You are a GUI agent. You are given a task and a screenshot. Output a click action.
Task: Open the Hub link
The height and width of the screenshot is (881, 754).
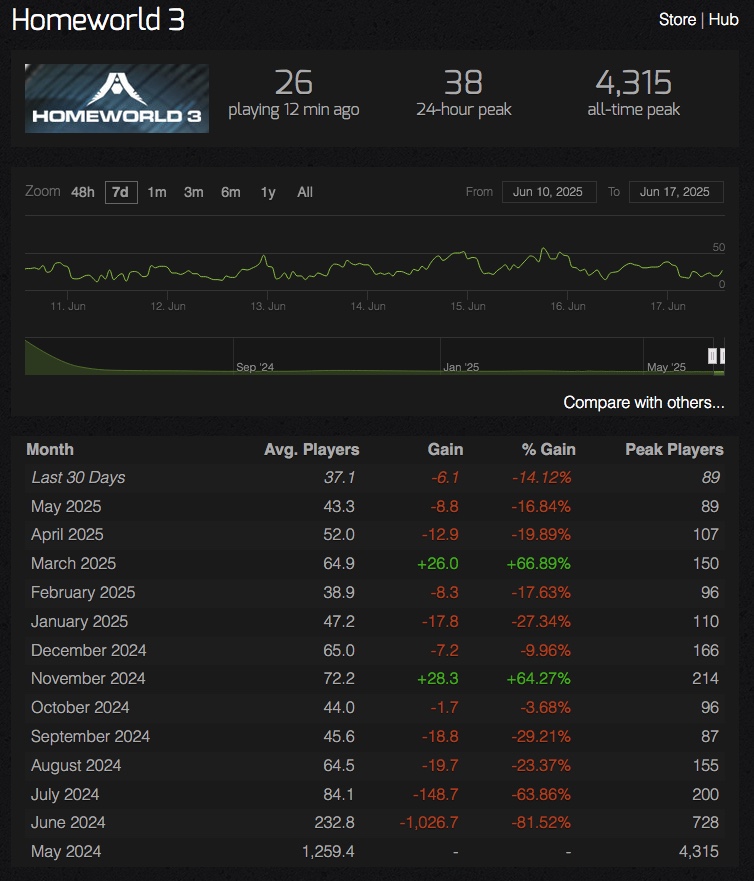pos(723,20)
